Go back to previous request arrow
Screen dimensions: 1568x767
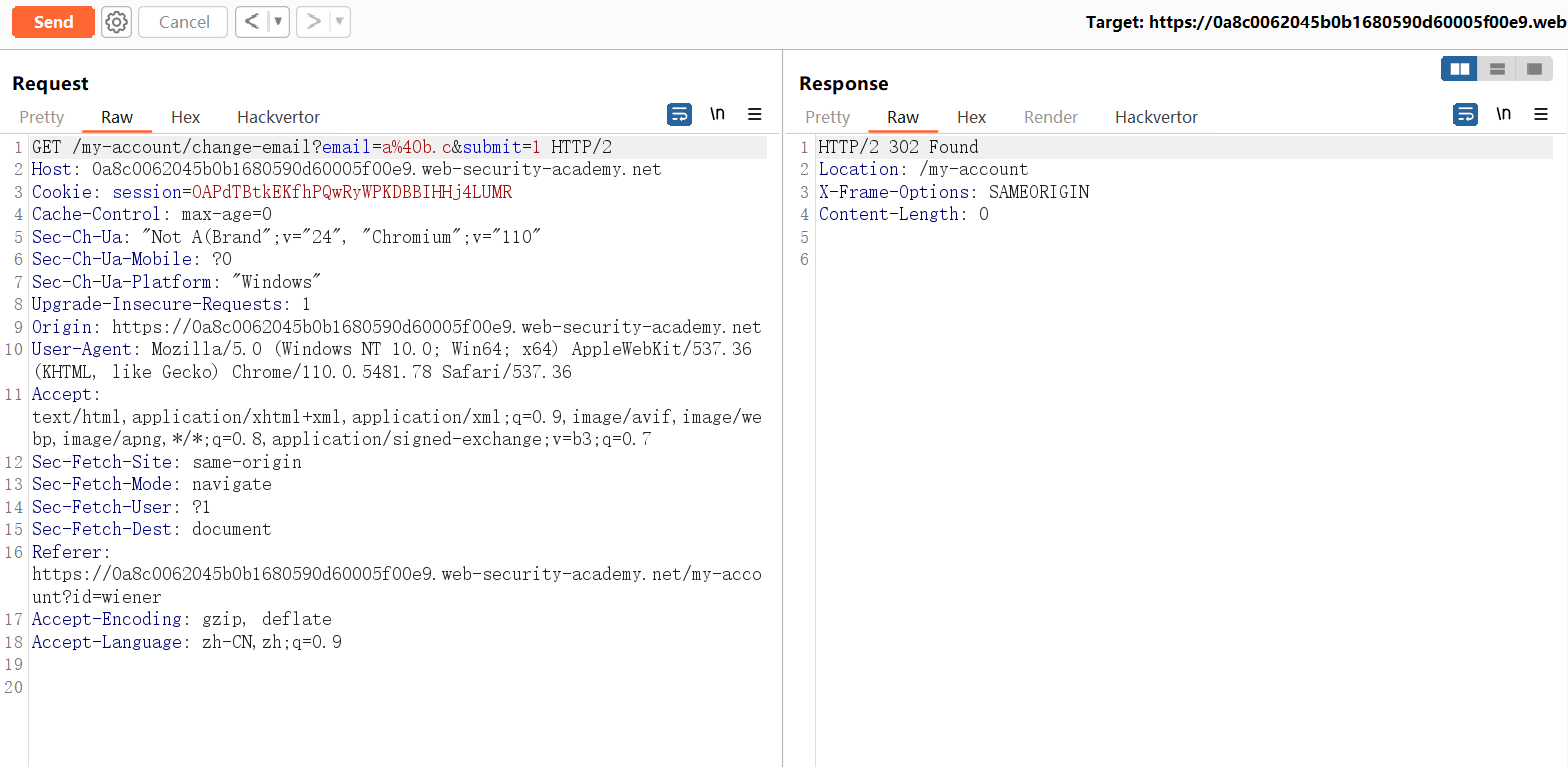pyautogui.click(x=252, y=22)
